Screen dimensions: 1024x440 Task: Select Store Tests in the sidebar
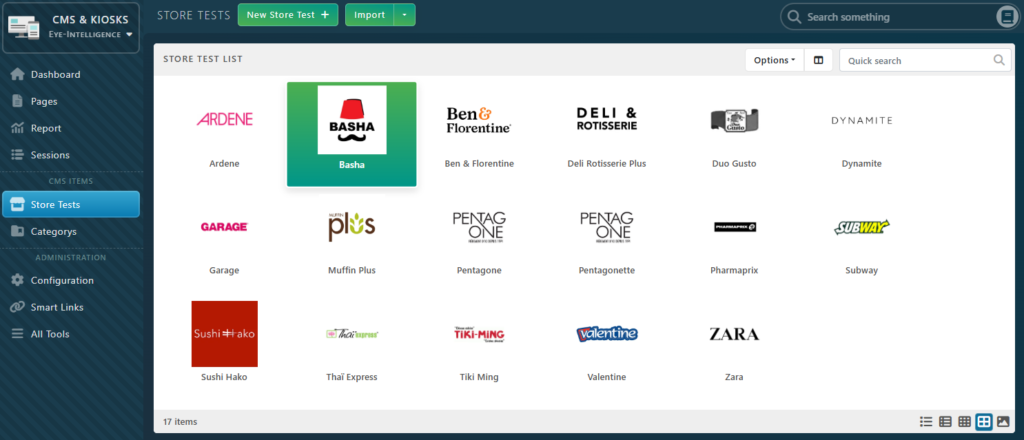71,204
